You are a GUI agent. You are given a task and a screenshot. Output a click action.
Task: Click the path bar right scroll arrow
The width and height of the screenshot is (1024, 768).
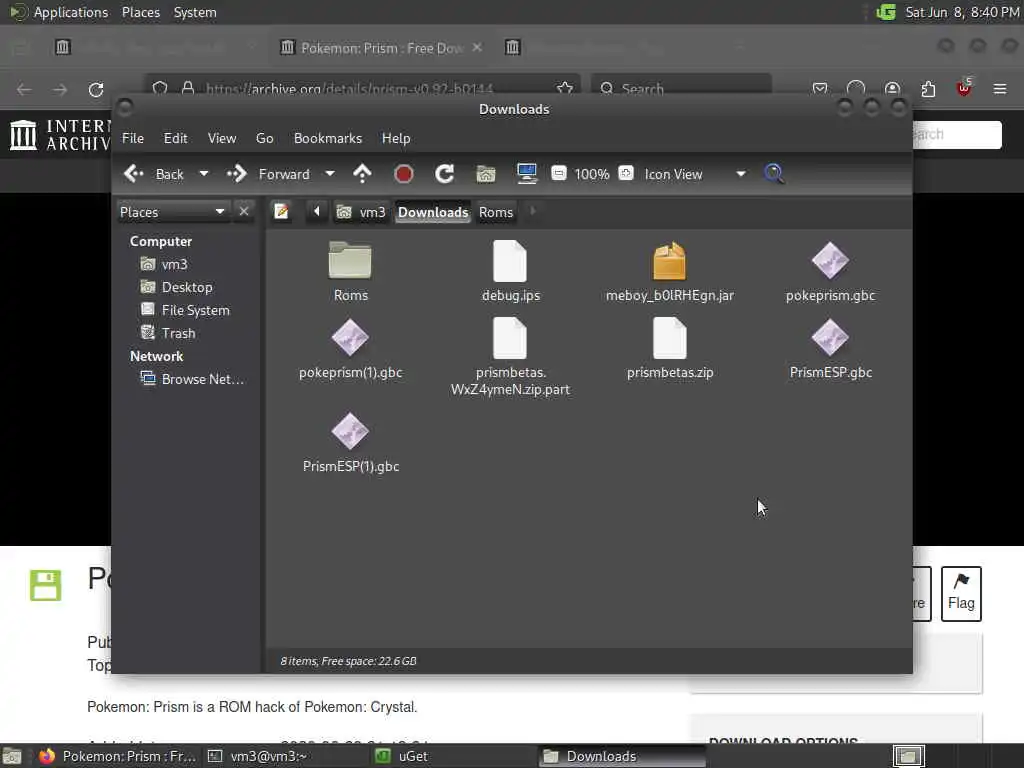coord(533,212)
